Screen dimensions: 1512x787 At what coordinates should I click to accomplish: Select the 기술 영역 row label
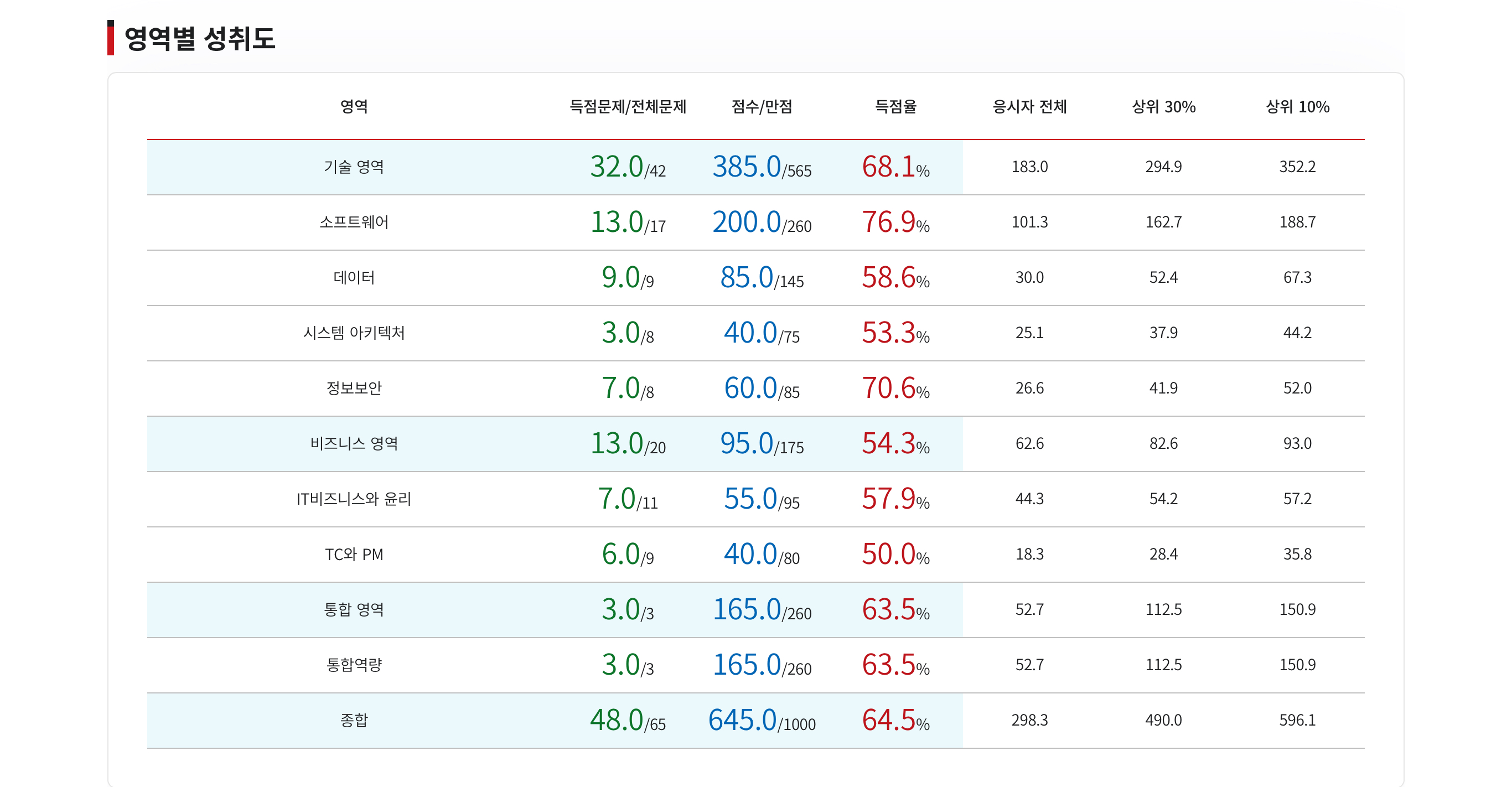click(x=354, y=167)
